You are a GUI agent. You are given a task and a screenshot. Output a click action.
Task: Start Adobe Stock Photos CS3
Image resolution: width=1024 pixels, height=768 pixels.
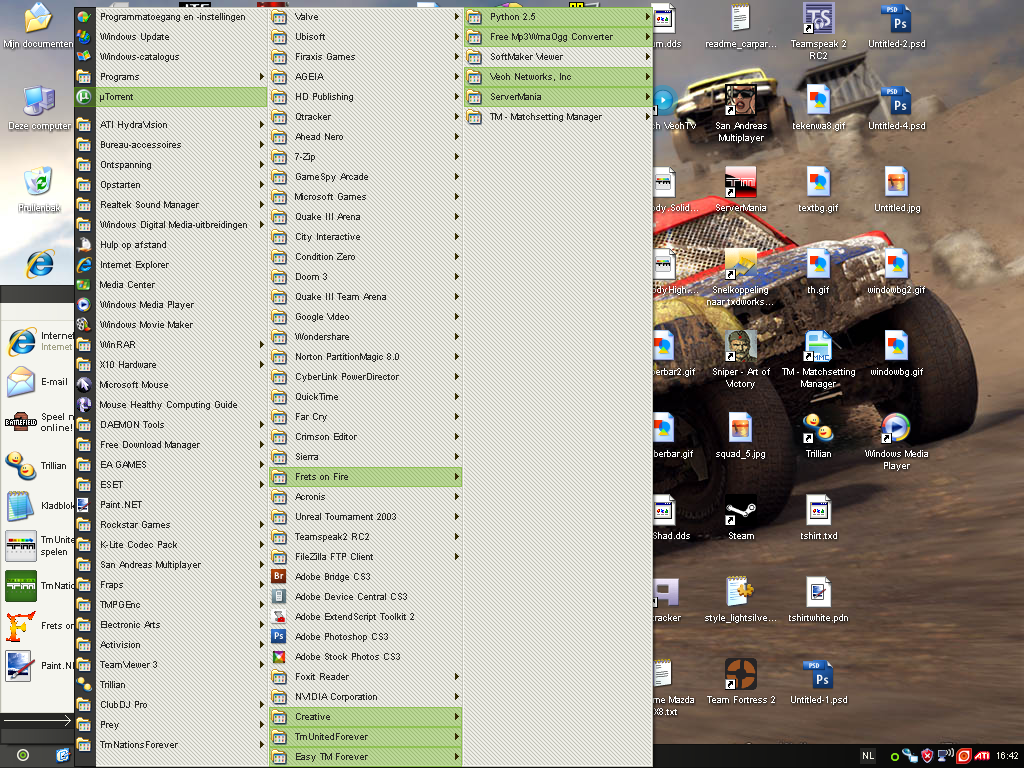[365, 657]
